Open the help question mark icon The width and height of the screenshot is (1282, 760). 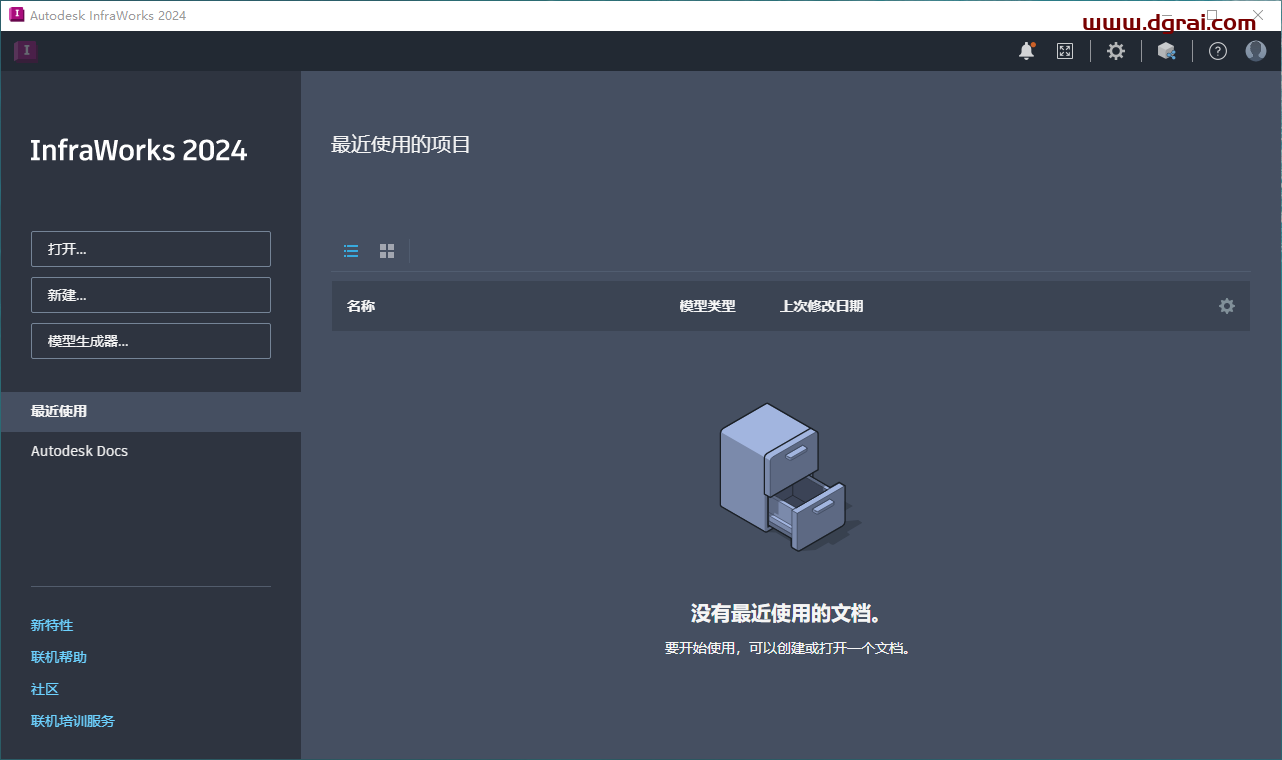pyautogui.click(x=1217, y=51)
